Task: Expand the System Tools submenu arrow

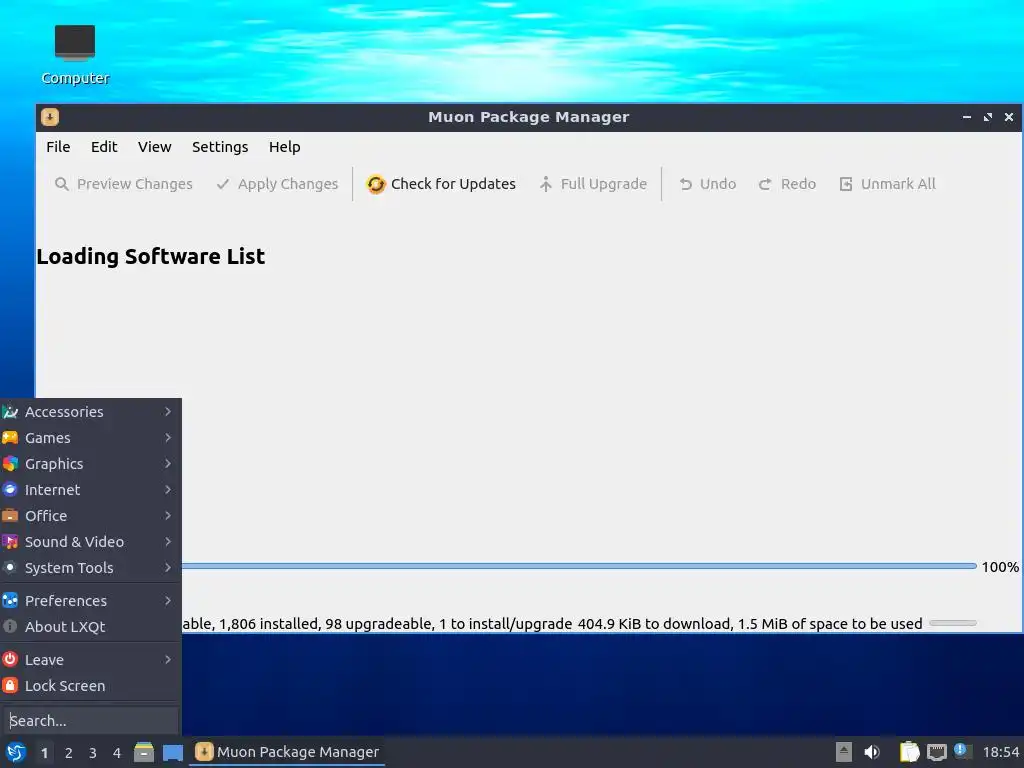Action: (168, 568)
